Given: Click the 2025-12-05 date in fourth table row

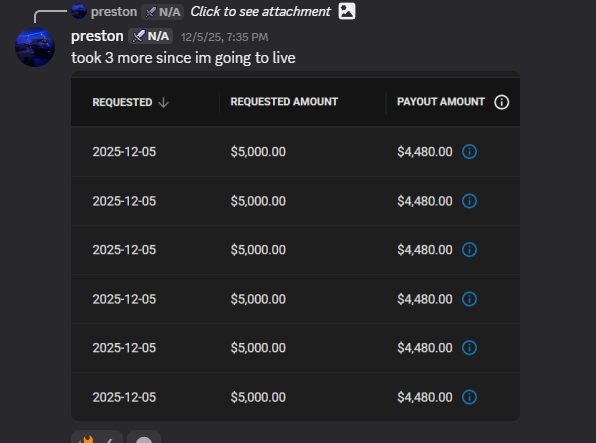Looking at the screenshot, I should 124,299.
